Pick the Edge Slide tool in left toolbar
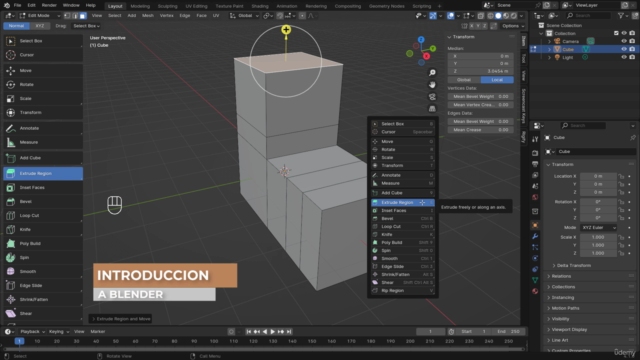 pyautogui.click(x=43, y=285)
